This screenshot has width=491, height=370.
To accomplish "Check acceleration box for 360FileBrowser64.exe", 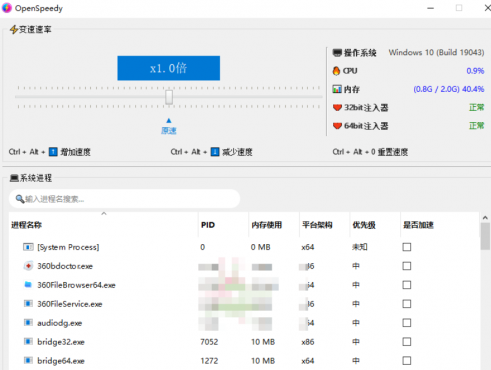I will 407,285.
